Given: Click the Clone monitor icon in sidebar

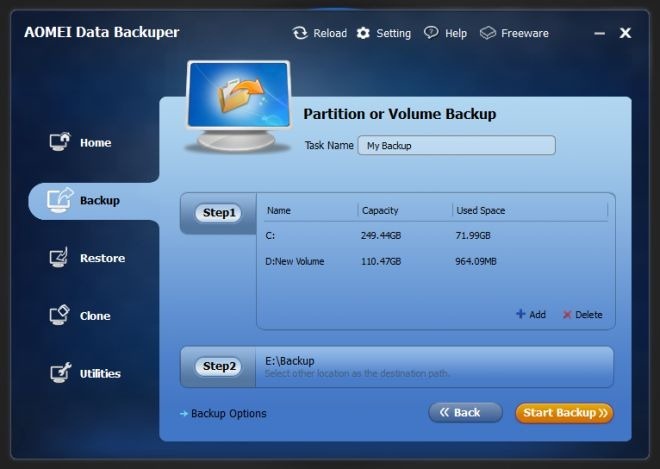Looking at the screenshot, I should click(x=59, y=315).
